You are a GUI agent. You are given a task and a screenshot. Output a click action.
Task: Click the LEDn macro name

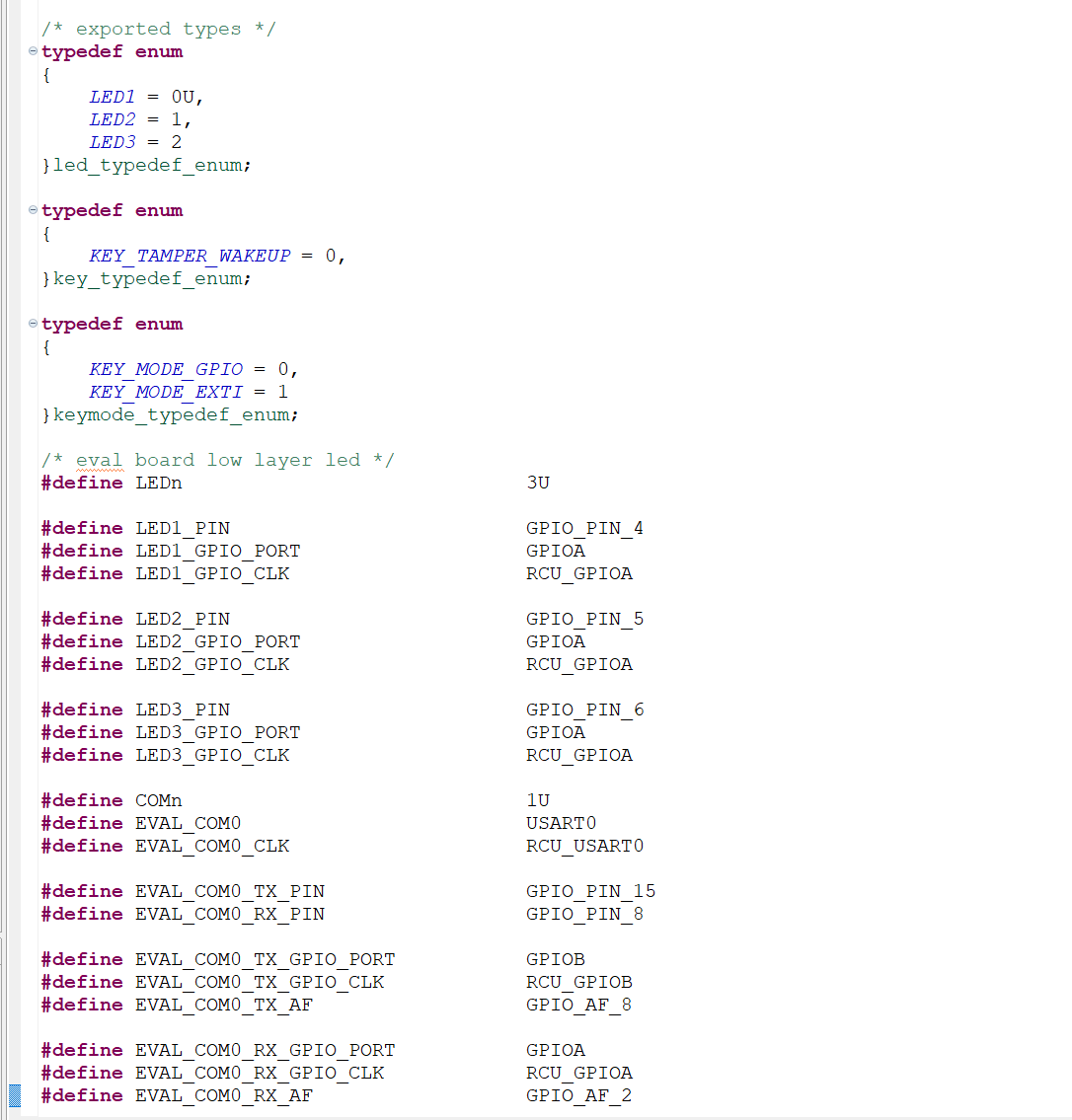158,483
